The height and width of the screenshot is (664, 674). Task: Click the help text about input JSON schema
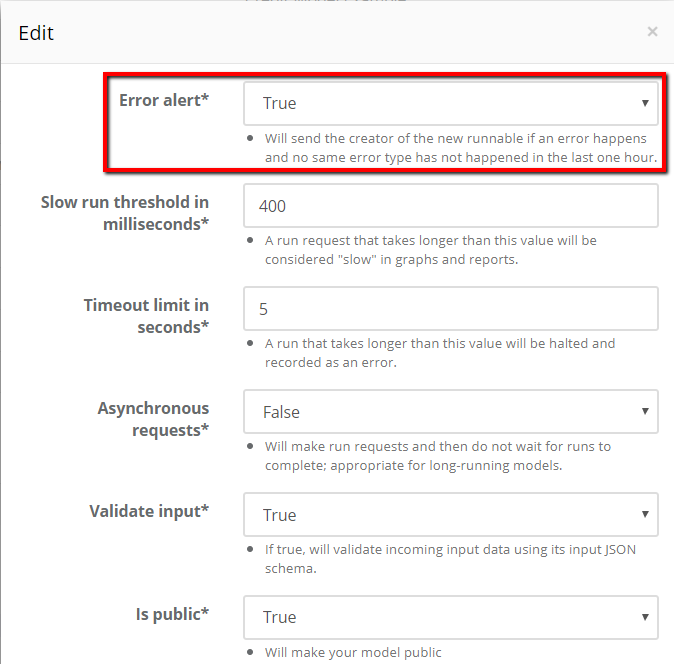point(450,559)
